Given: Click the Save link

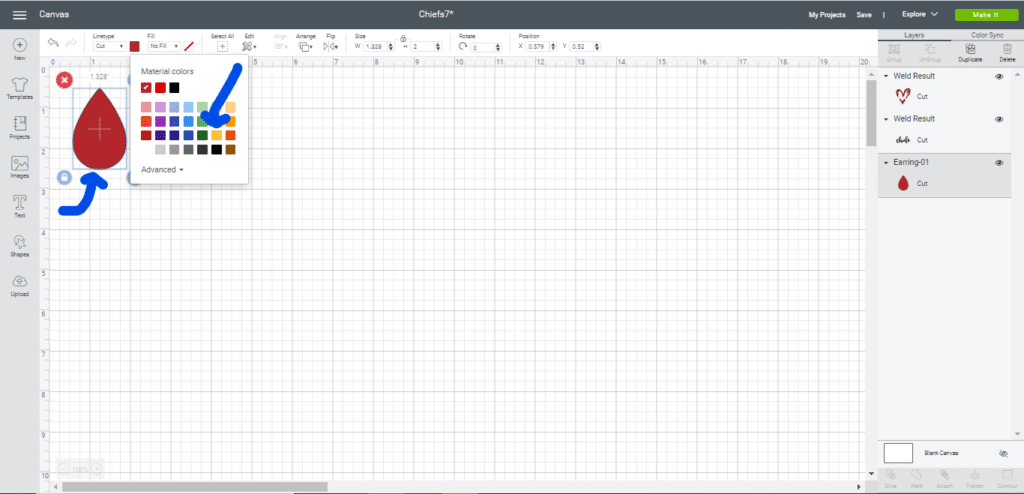Looking at the screenshot, I should point(864,15).
